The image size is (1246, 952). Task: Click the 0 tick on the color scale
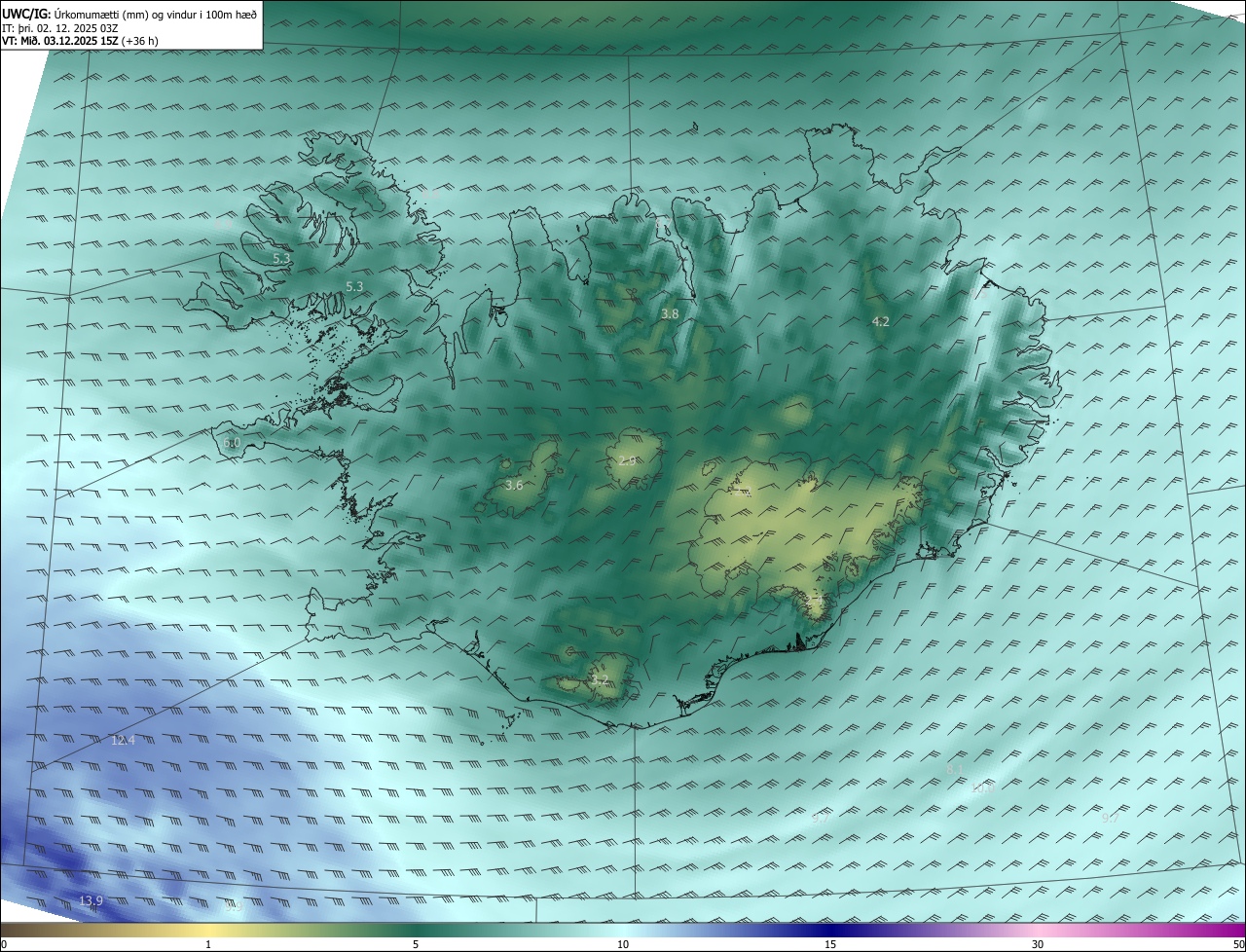coord(4,944)
